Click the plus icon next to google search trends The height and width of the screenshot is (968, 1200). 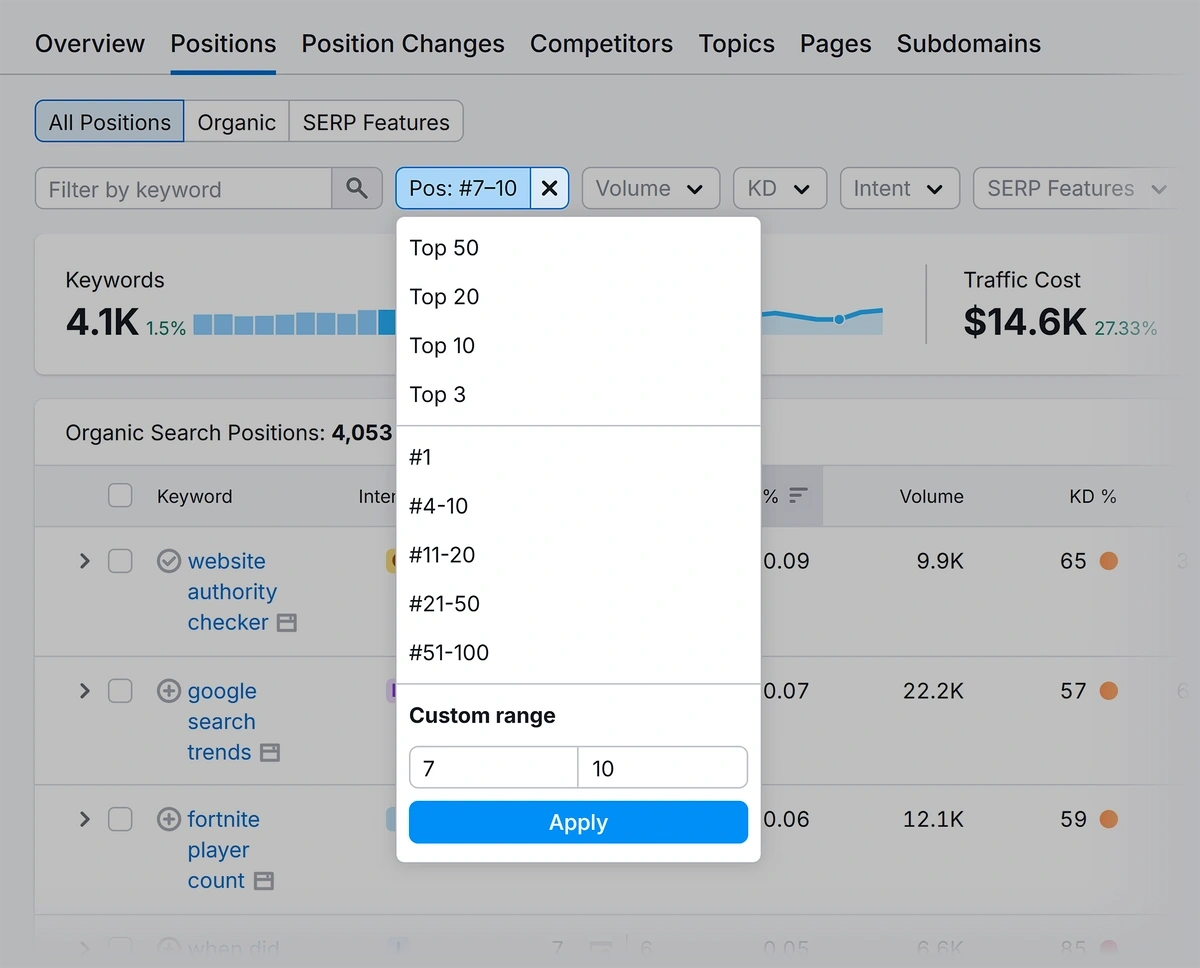[169, 691]
